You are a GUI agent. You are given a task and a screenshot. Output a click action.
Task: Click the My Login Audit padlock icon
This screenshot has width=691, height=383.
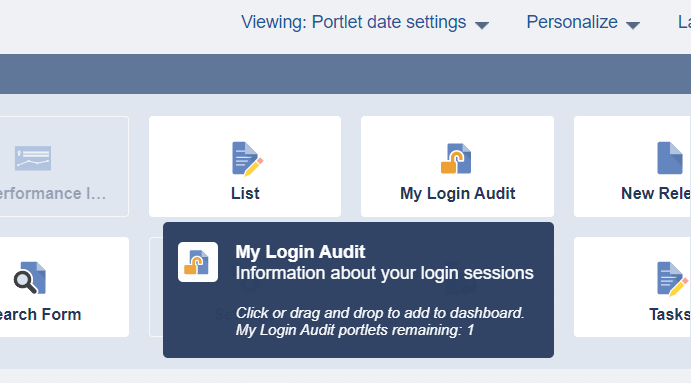click(x=456, y=159)
